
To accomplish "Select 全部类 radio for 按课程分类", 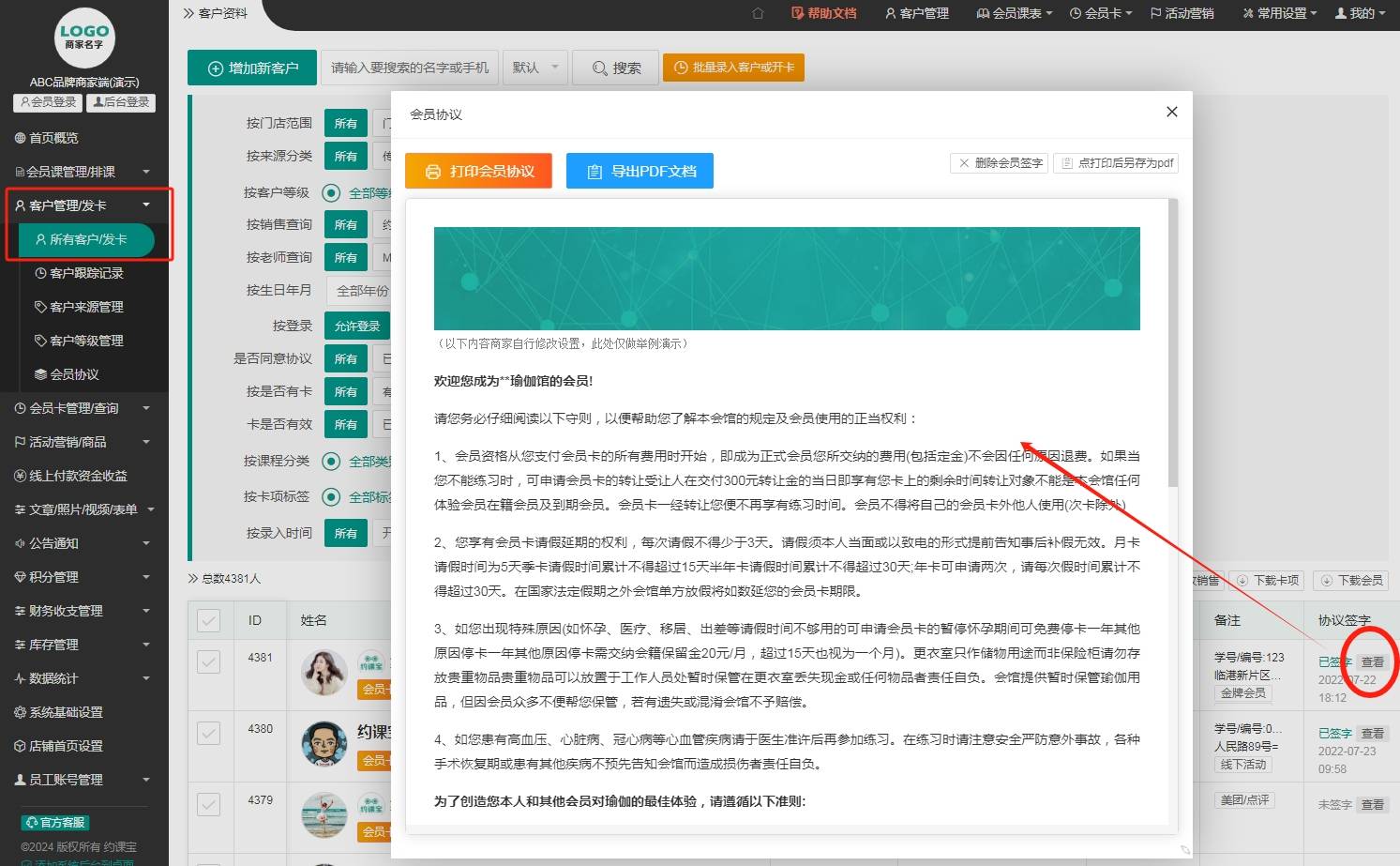I will click(330, 462).
